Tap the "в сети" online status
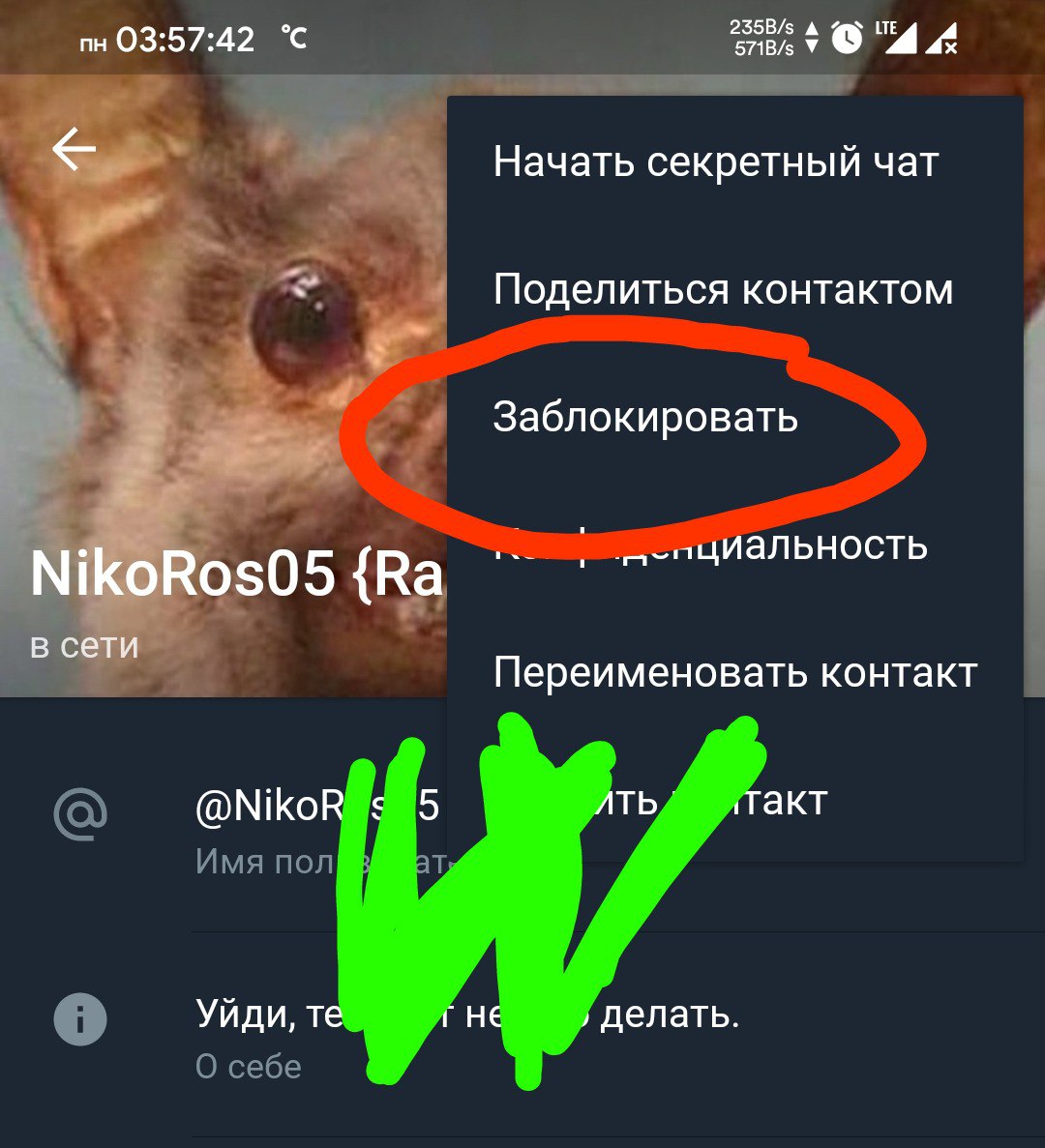Image resolution: width=1045 pixels, height=1148 pixels. 84,646
